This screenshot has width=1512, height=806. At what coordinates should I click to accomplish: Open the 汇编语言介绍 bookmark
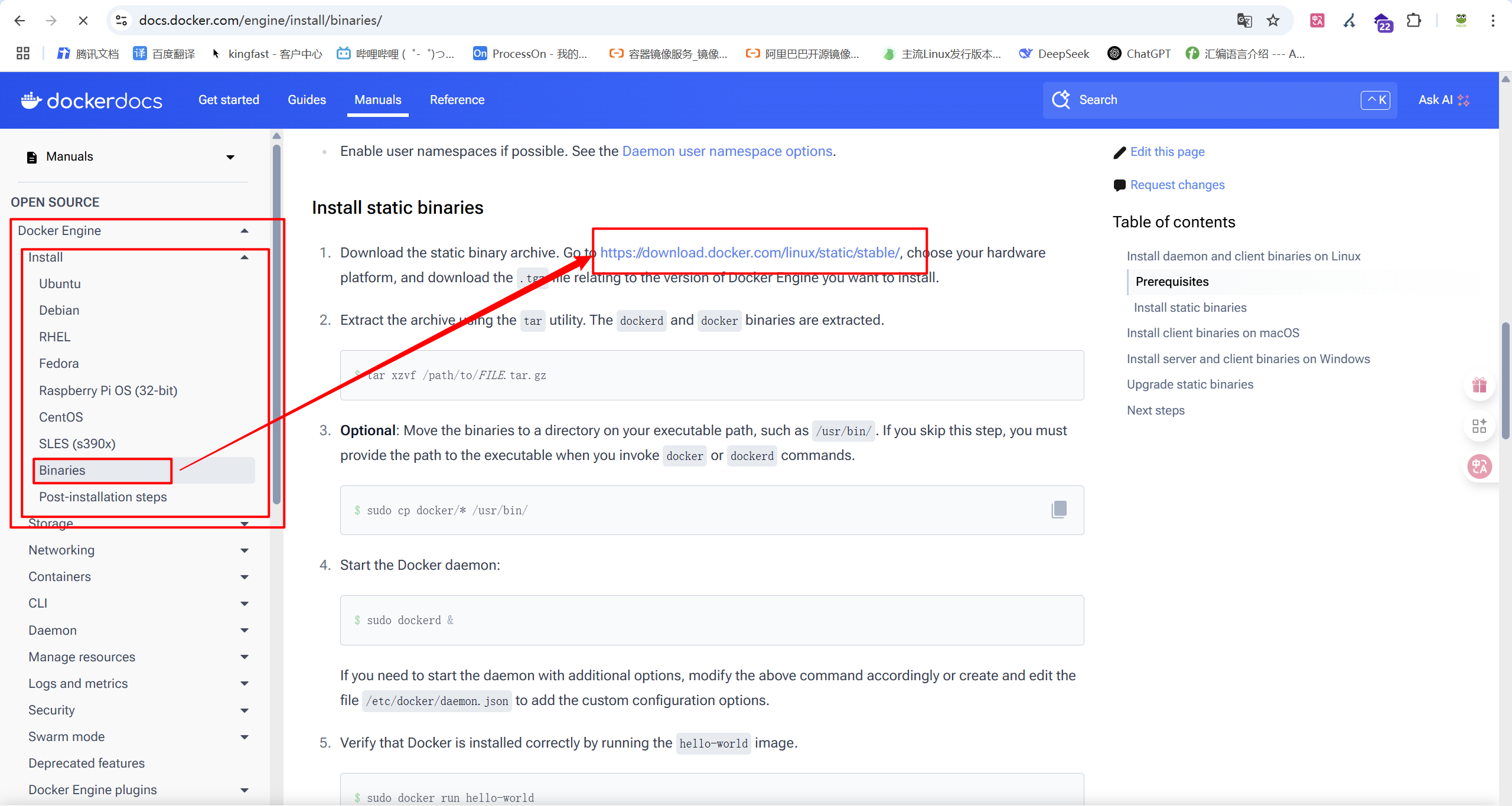[x=1245, y=54]
